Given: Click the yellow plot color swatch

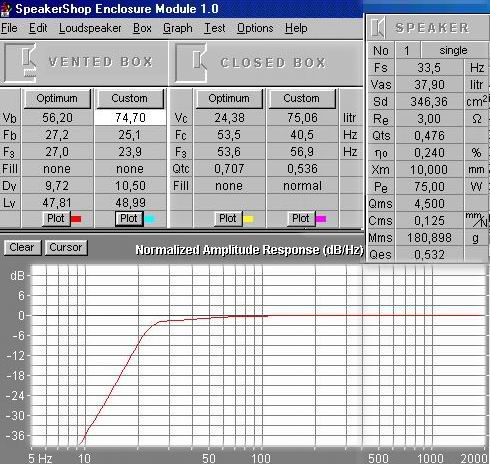Looking at the screenshot, I should 249,219.
